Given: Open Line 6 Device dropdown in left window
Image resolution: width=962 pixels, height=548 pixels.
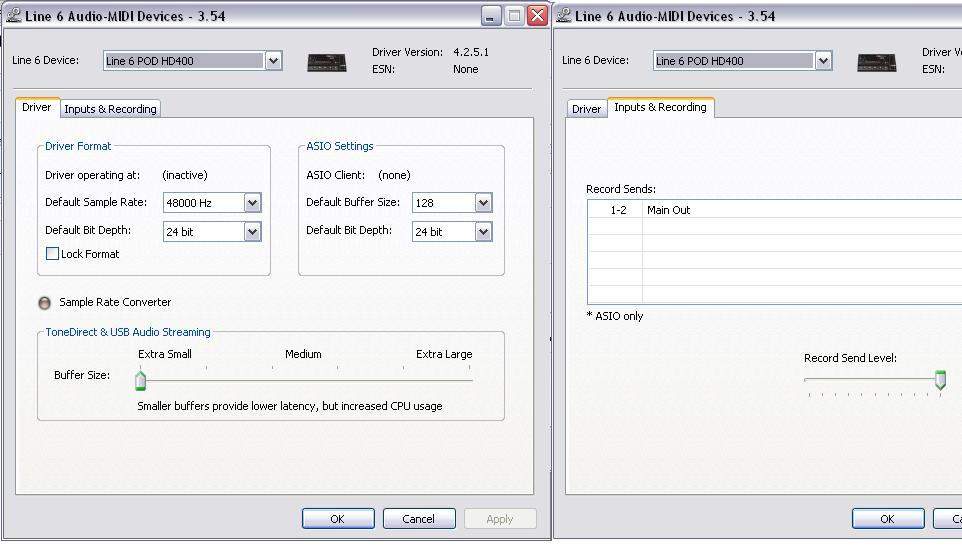Looking at the screenshot, I should [273, 61].
